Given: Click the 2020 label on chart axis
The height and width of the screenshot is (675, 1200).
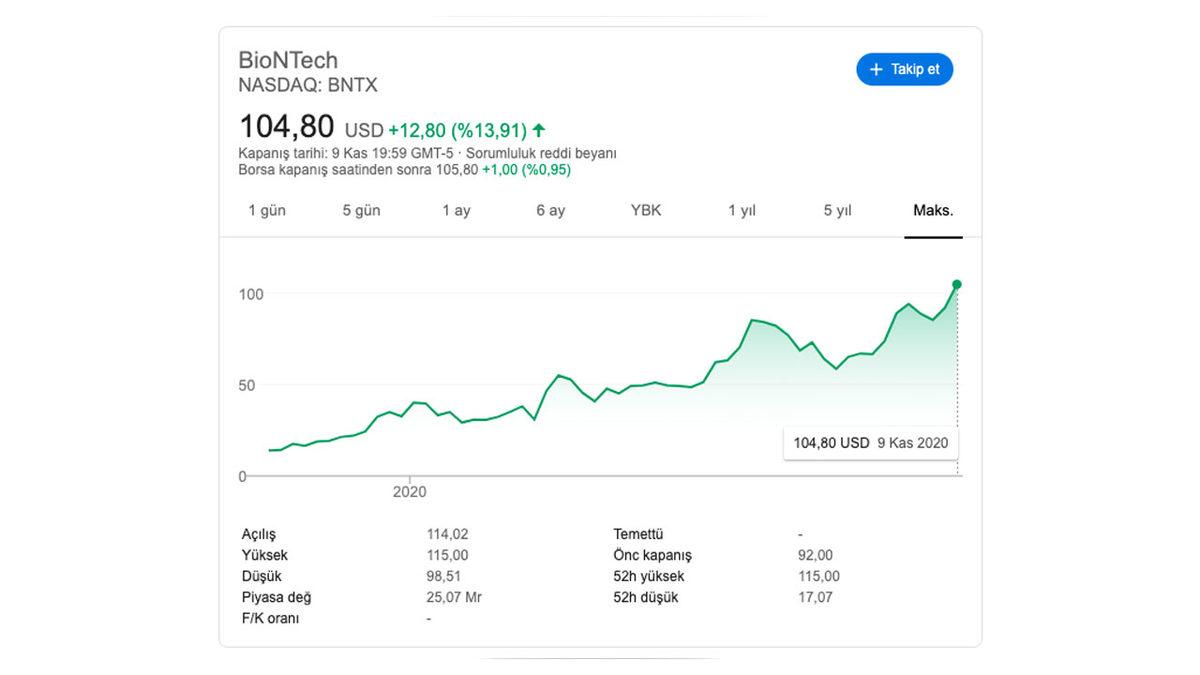Looking at the screenshot, I should (x=410, y=492).
